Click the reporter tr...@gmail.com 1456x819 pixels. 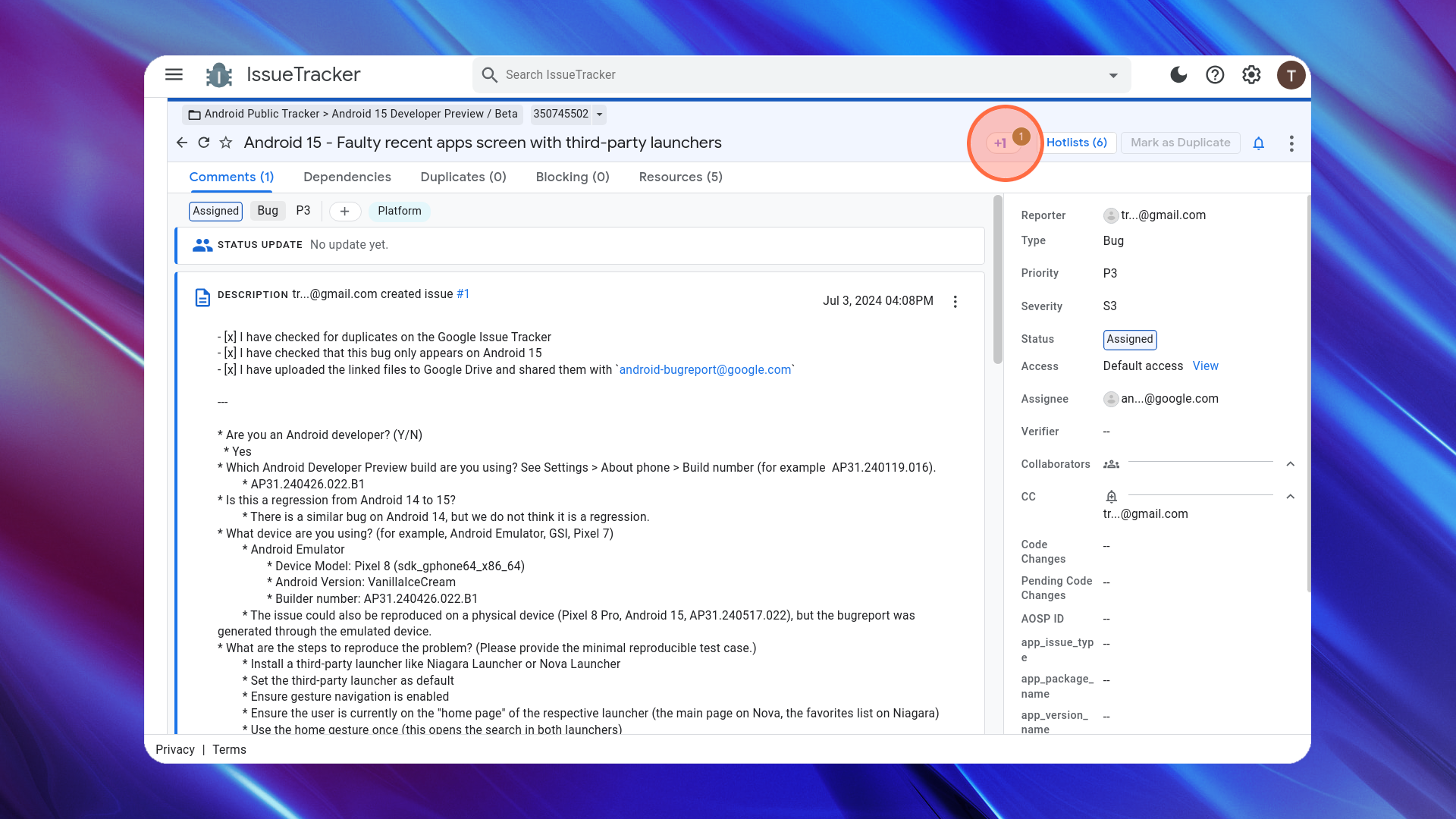click(1163, 215)
